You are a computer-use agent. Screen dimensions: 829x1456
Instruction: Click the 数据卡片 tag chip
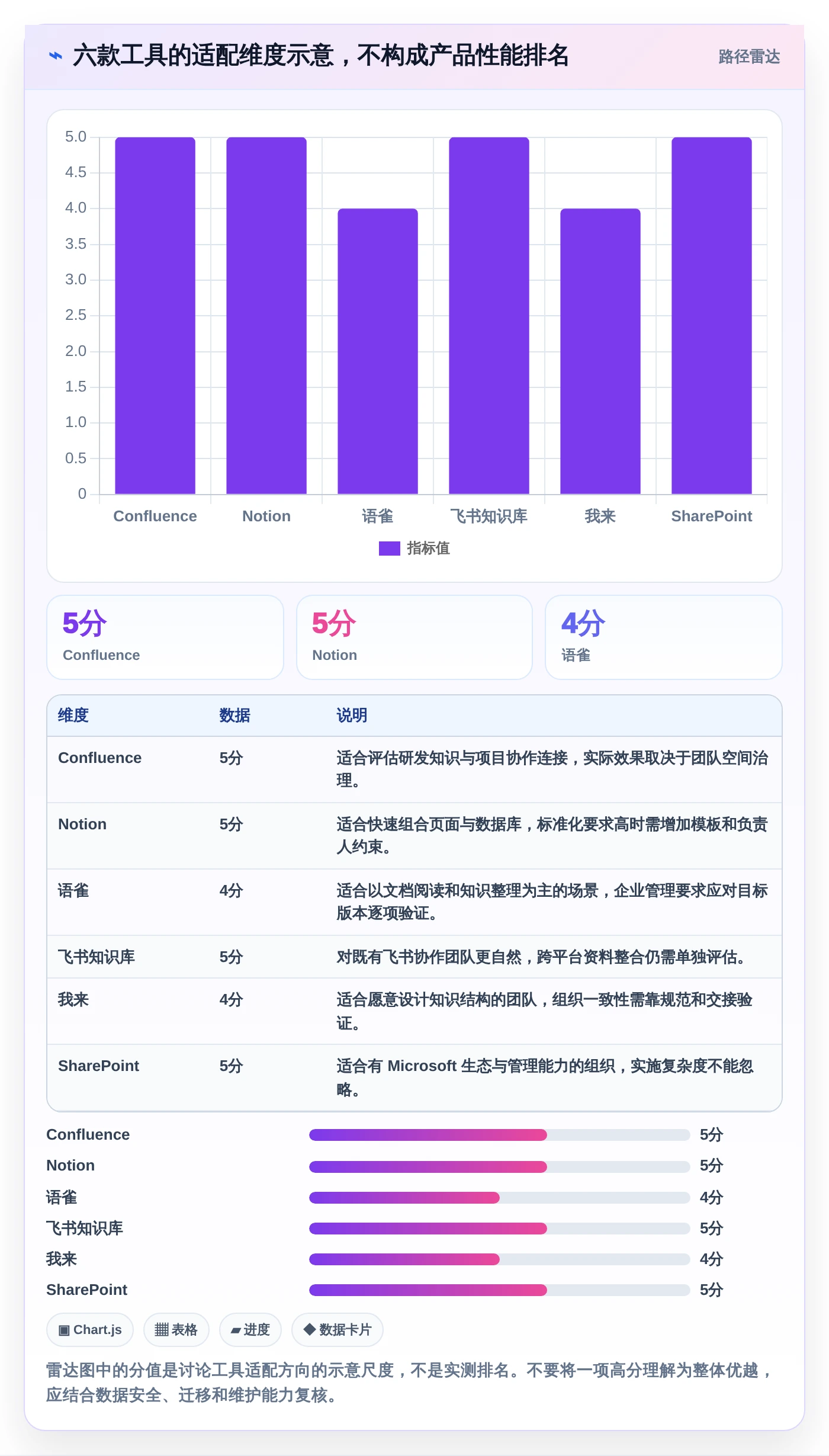pos(338,1330)
